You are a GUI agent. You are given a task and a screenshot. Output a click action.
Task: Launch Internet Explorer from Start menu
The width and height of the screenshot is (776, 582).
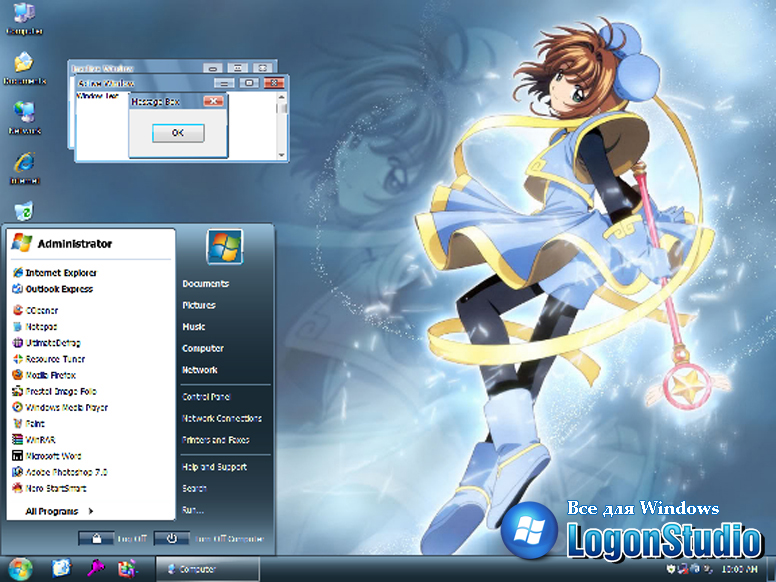pos(55,273)
